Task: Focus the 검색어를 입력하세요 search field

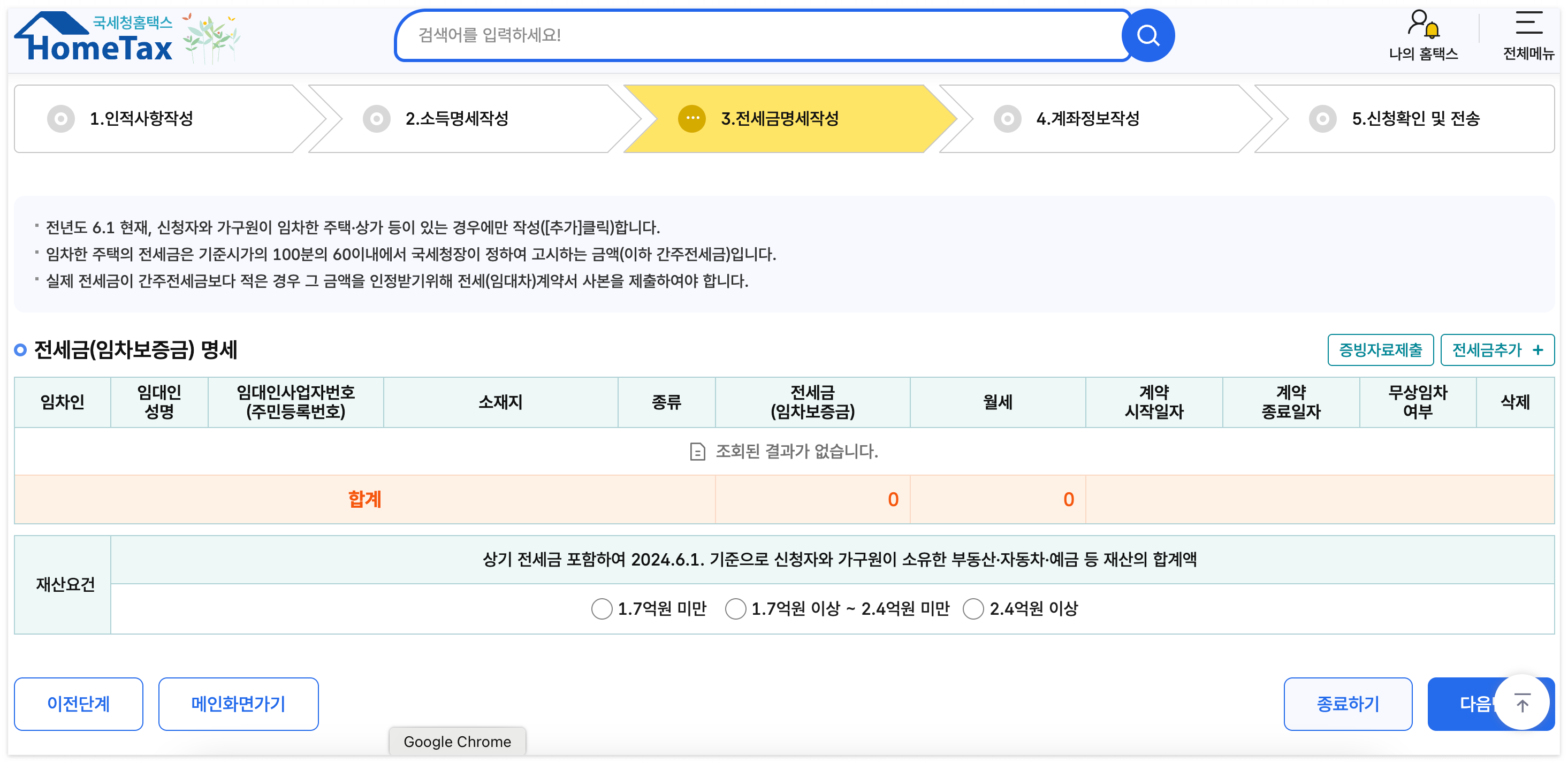Action: pyautogui.click(x=761, y=35)
